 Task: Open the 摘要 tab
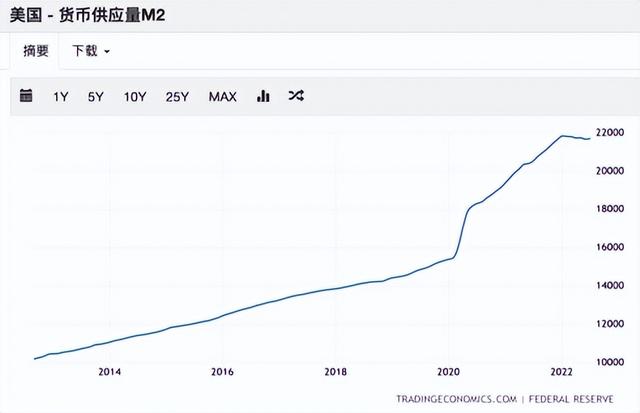(36, 51)
